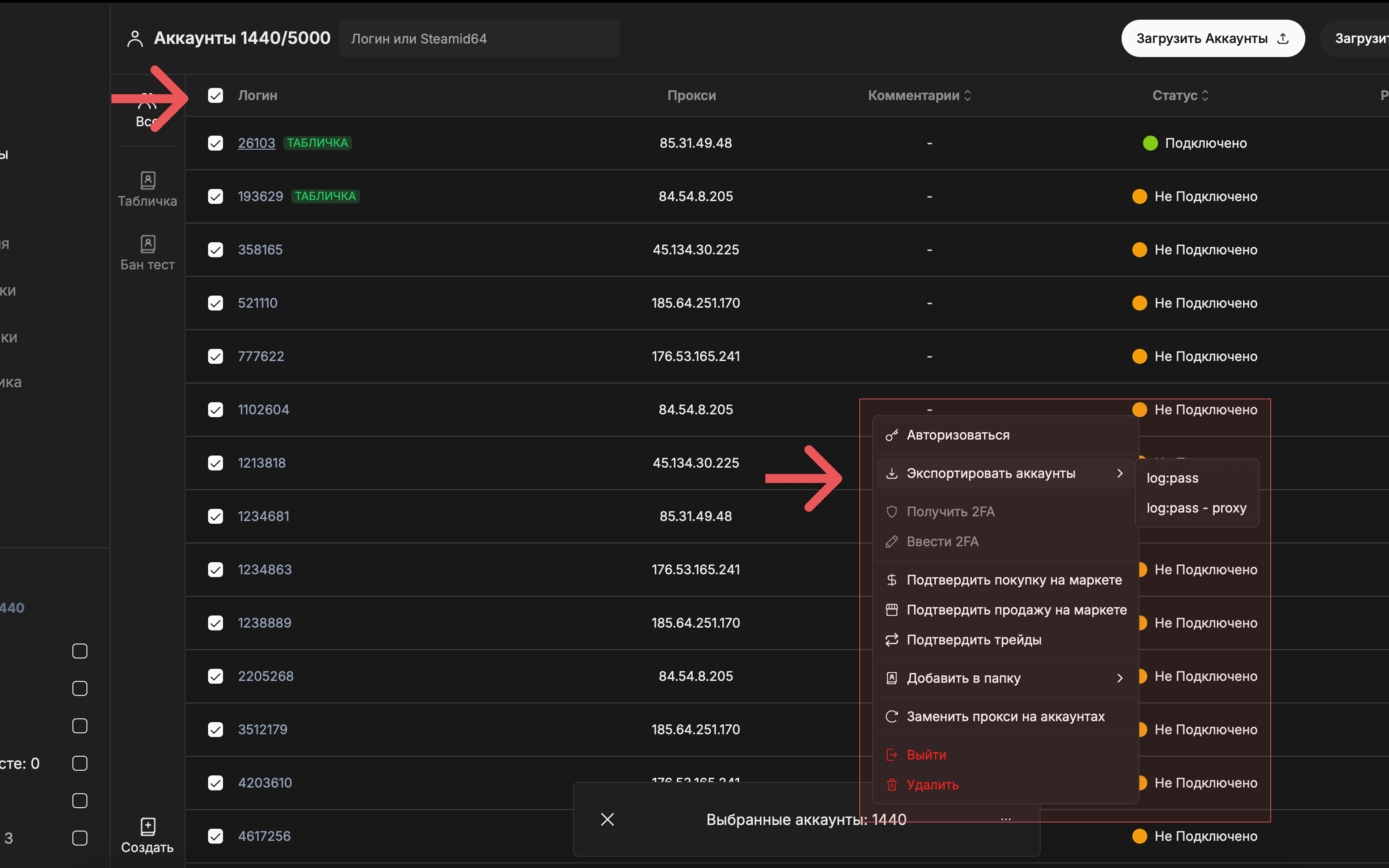
Task: Uncheck the checkbox for account 1102604
Action: pyautogui.click(x=215, y=409)
